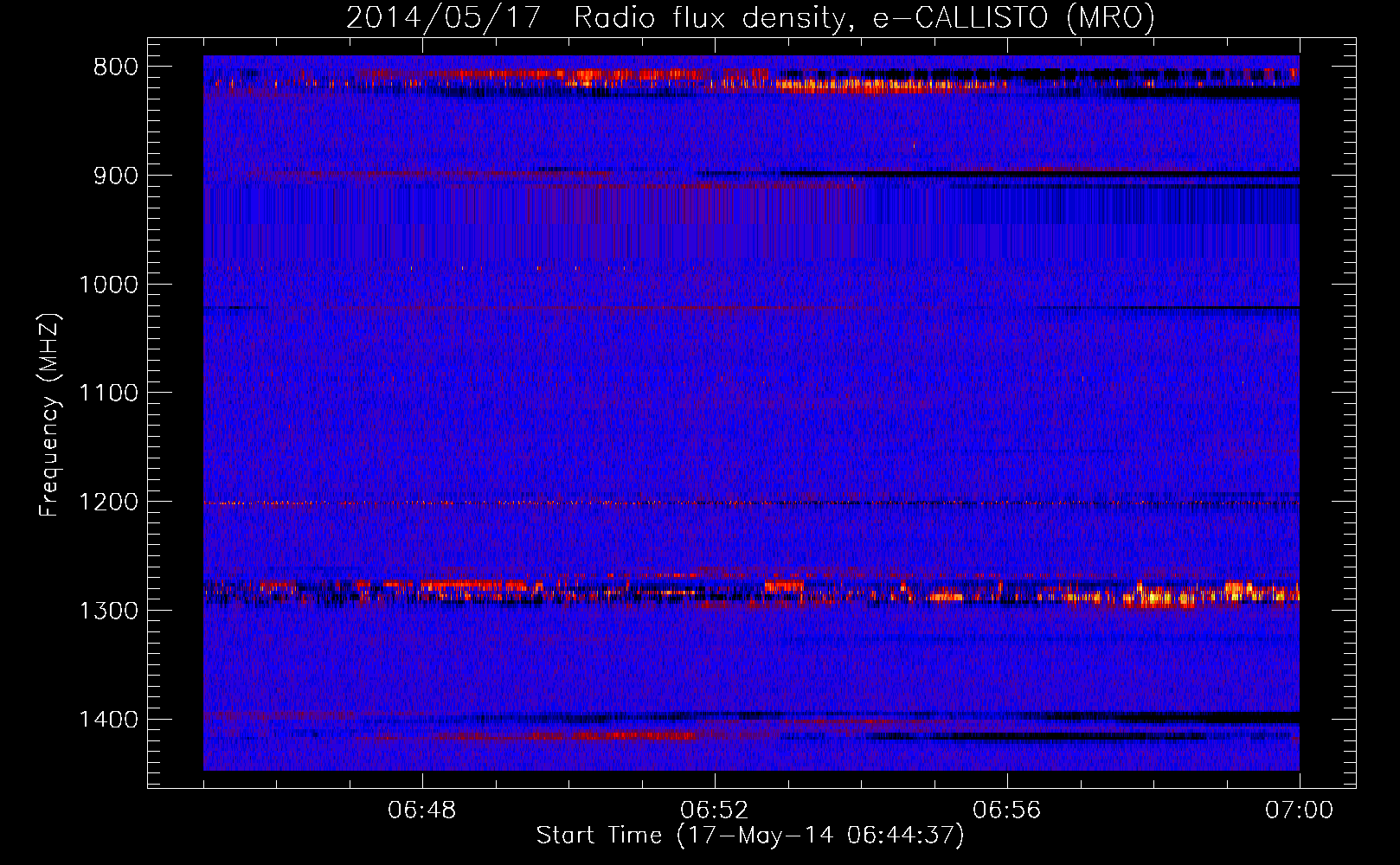Click the 07:00 time tick label
Viewport: 1400px width, 865px height.
[x=1300, y=811]
